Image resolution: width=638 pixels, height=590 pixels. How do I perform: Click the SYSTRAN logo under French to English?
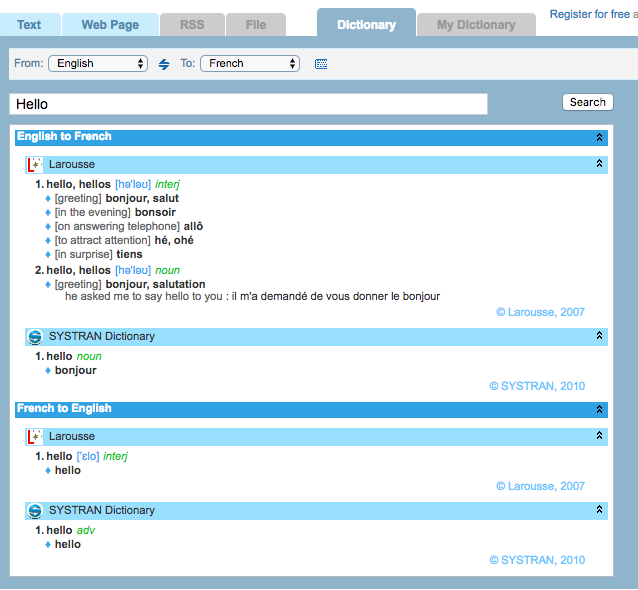tap(34, 511)
